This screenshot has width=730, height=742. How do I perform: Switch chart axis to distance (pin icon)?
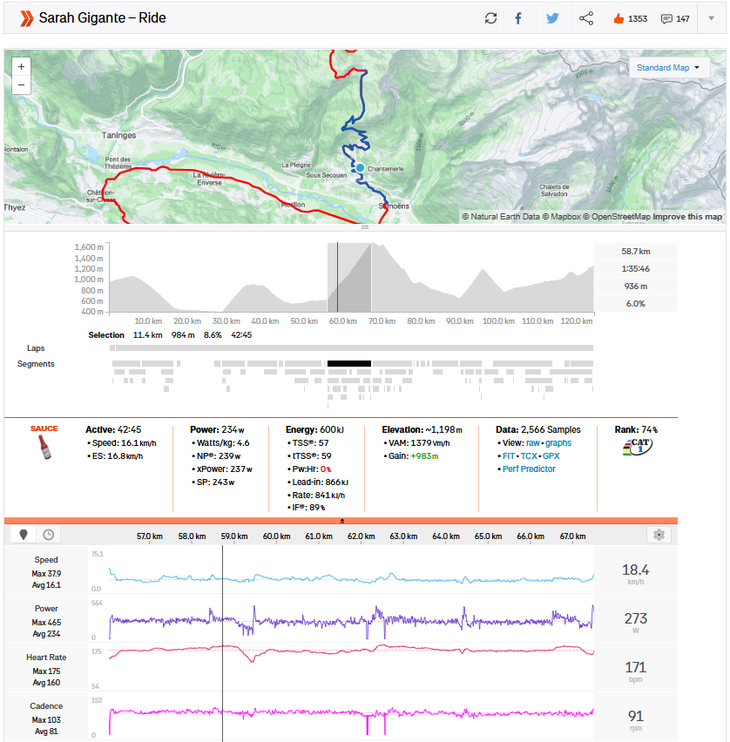(25, 535)
